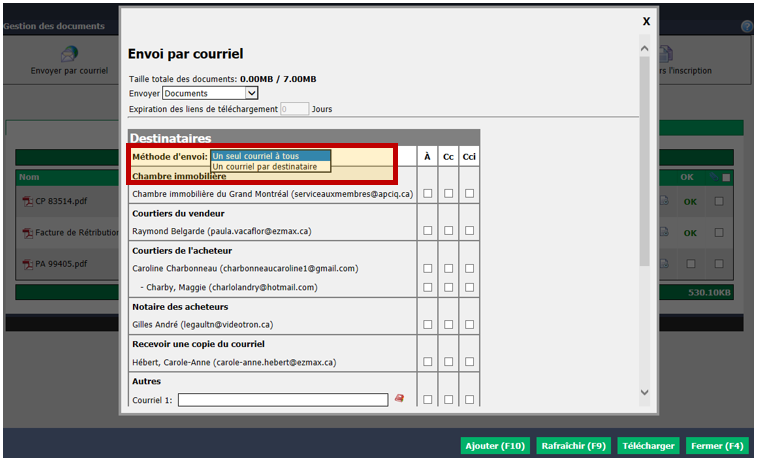
Task: Click the Télécharger button
Action: coord(648,446)
